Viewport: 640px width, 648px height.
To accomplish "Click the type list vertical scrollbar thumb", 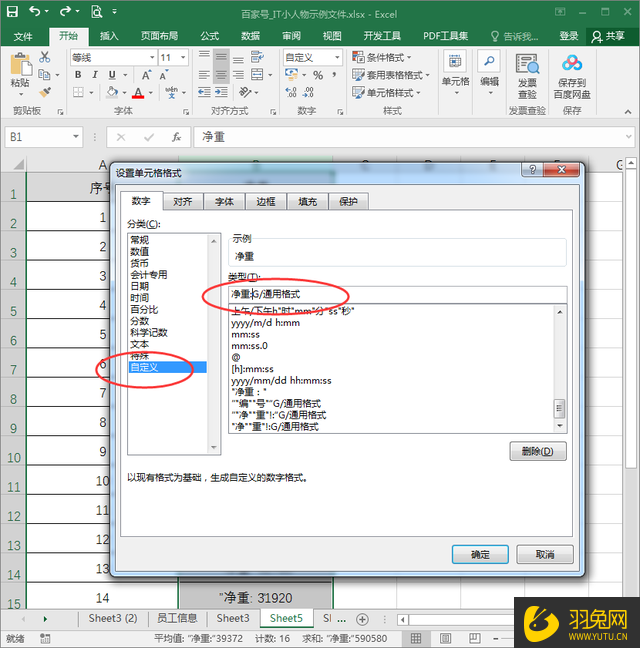I will click(x=559, y=408).
